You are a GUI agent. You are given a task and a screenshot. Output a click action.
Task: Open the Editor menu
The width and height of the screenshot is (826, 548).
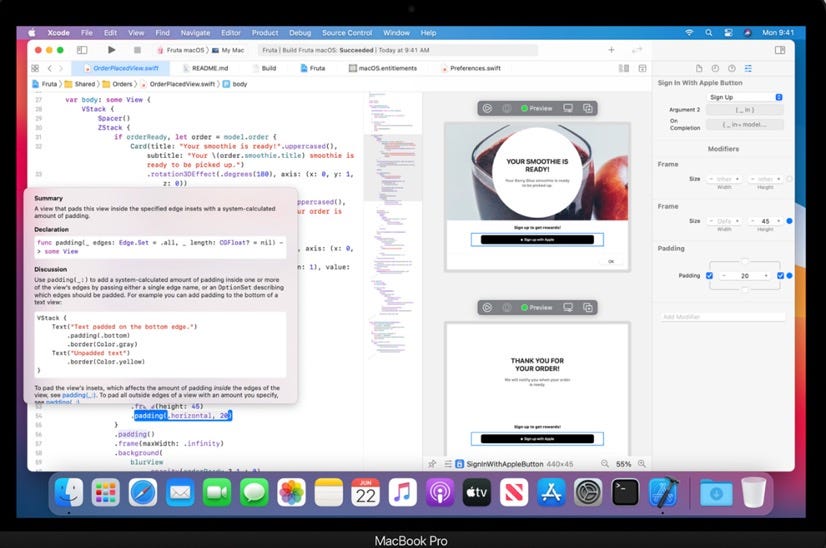click(x=231, y=33)
